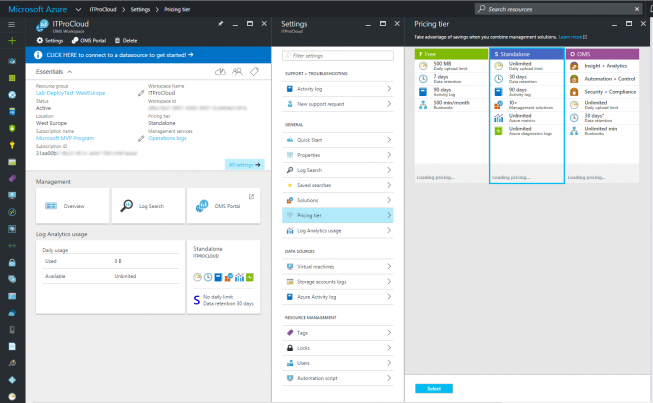Select the OMS pricing tier card
Viewport: 653px width, 403px height.
click(602, 116)
